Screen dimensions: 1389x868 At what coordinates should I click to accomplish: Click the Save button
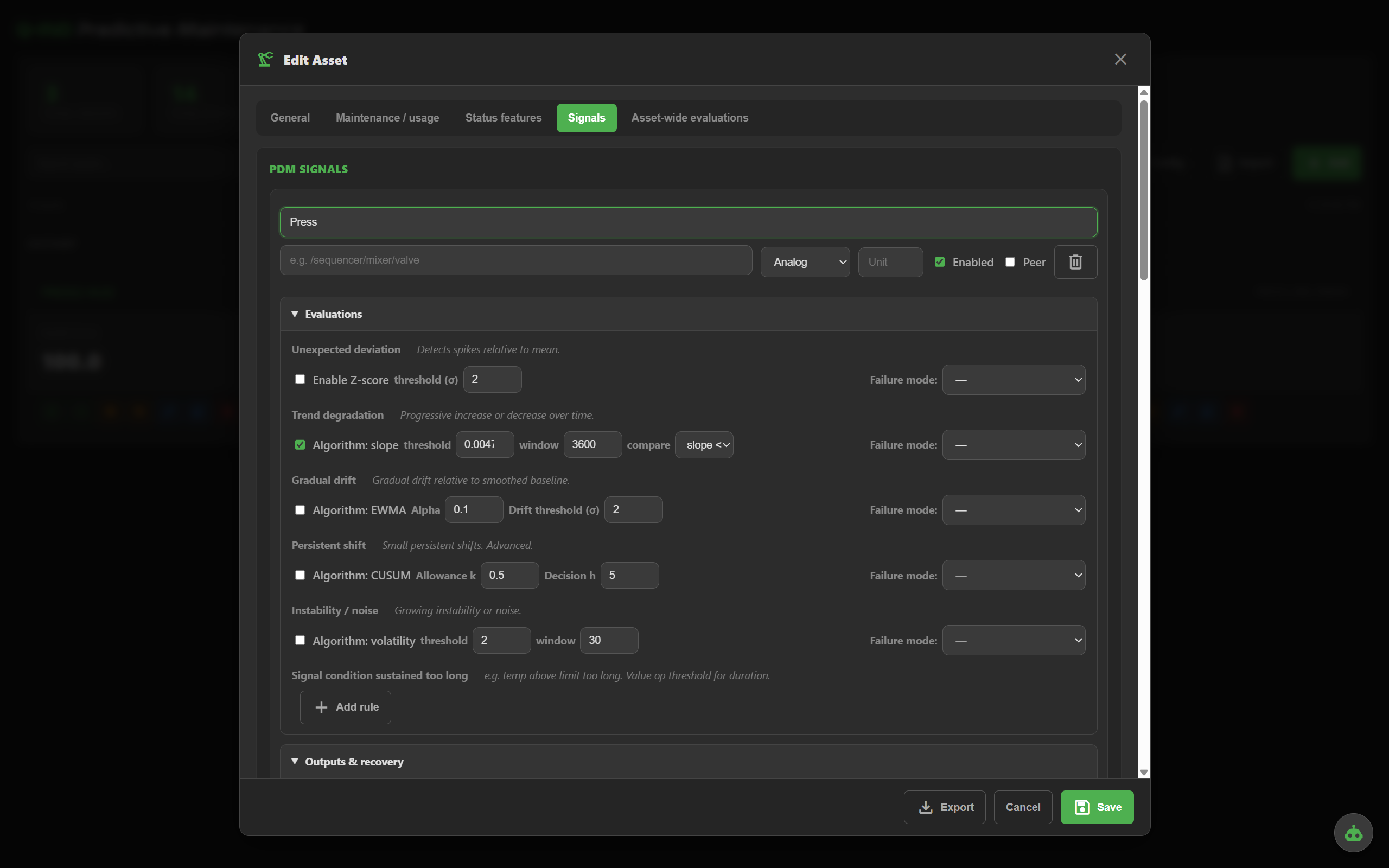pos(1096,807)
